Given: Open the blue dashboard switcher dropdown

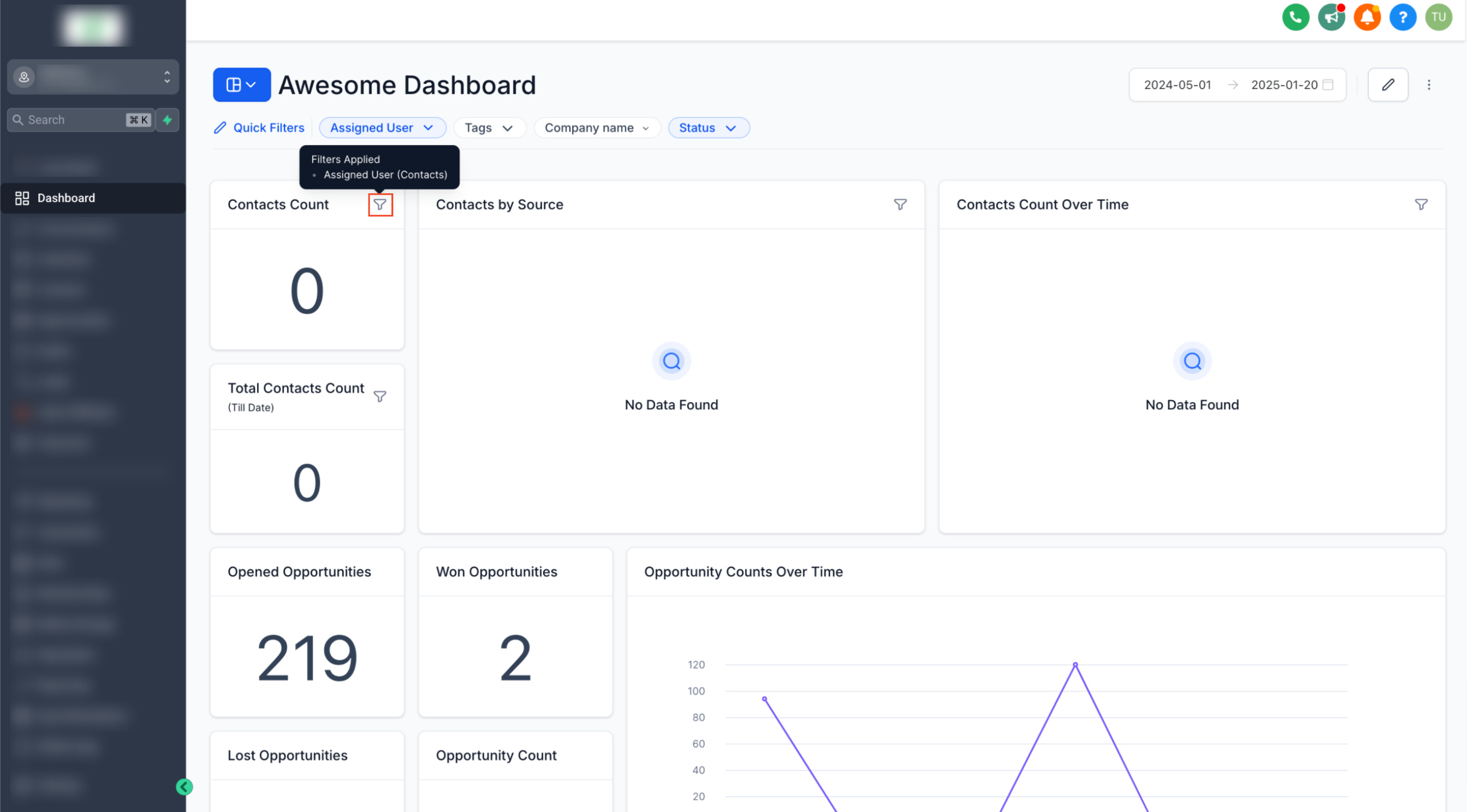Looking at the screenshot, I should [241, 85].
